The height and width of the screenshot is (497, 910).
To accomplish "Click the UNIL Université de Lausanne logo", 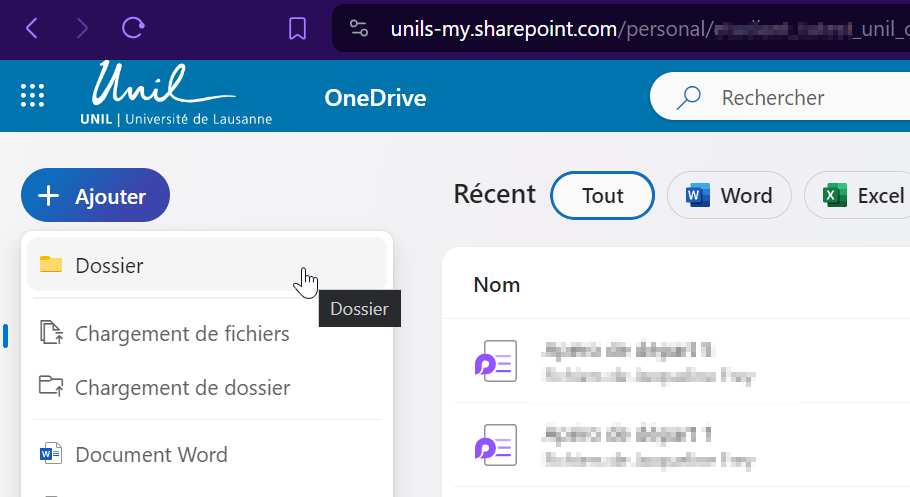I will pyautogui.click(x=176, y=95).
